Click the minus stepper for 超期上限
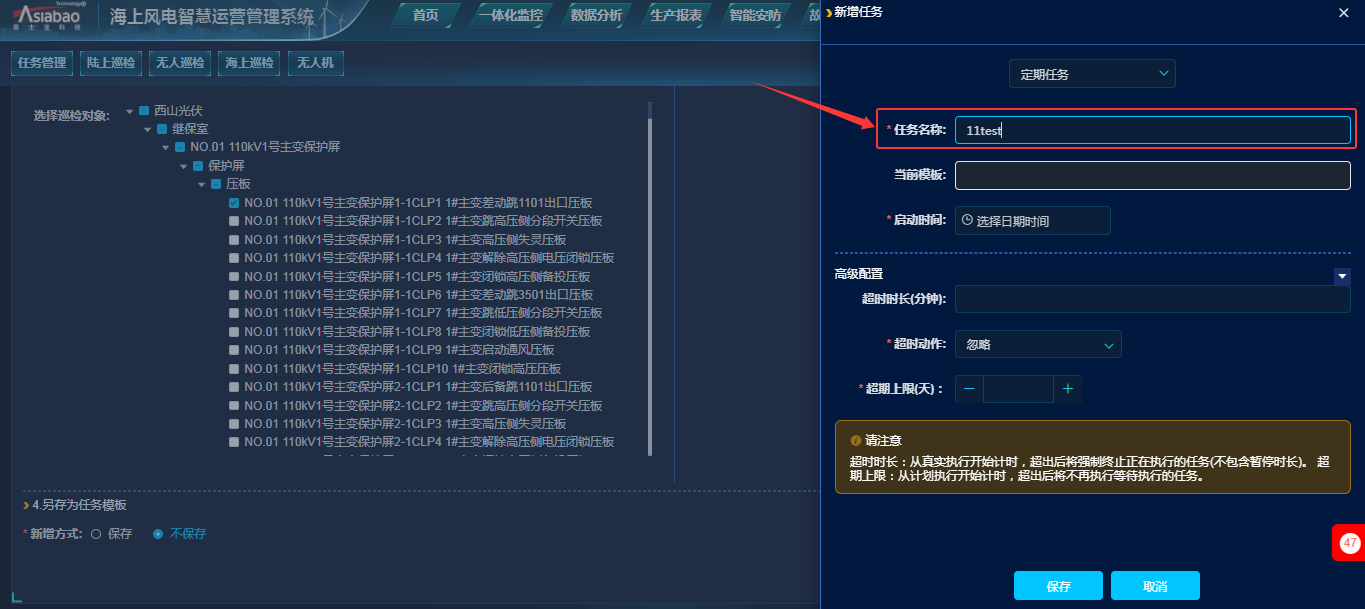Viewport: 1365px width, 609px height. tap(969, 389)
